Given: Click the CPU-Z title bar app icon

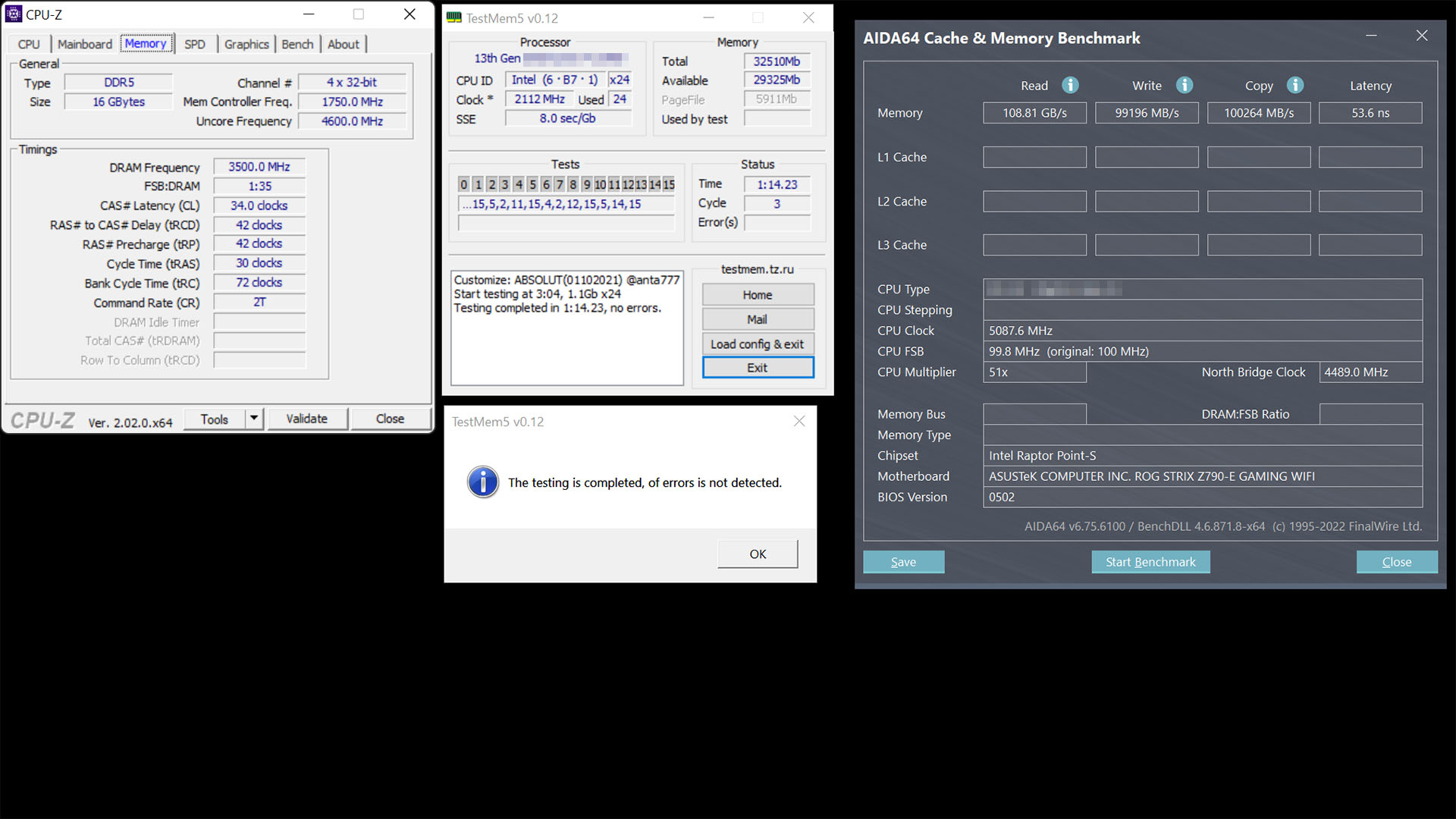Looking at the screenshot, I should point(13,14).
